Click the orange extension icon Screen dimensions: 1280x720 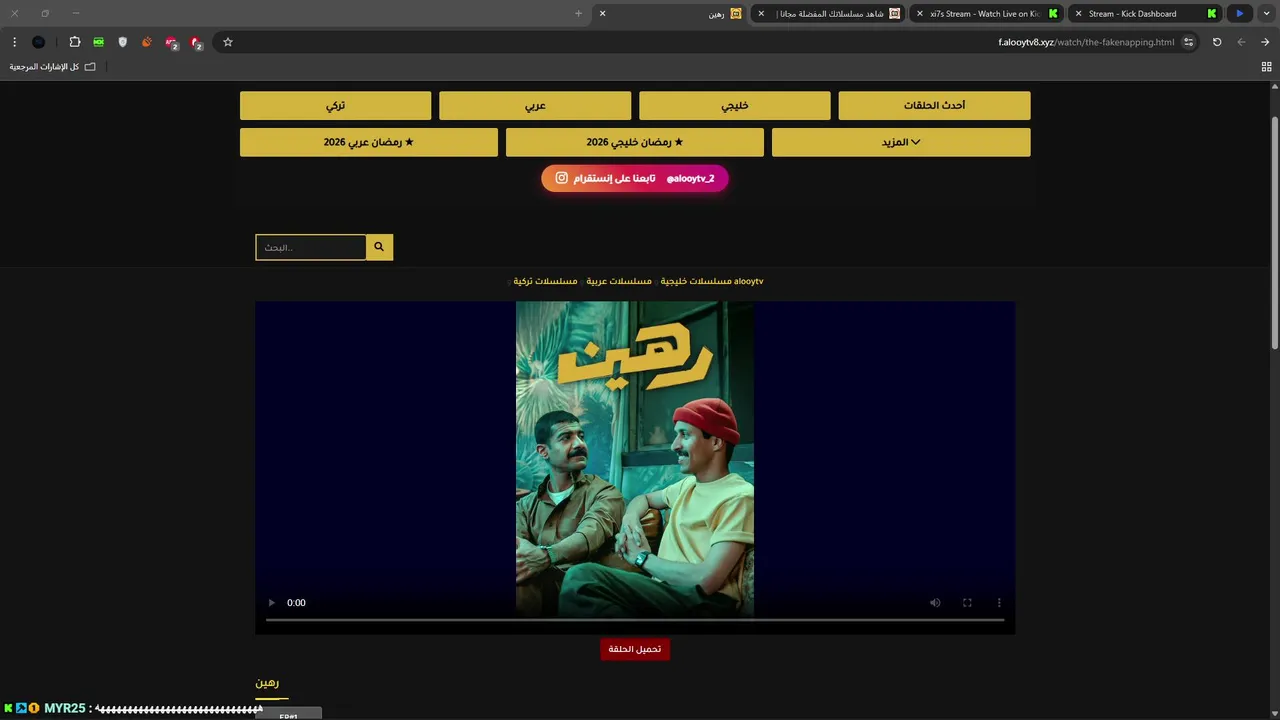(147, 42)
